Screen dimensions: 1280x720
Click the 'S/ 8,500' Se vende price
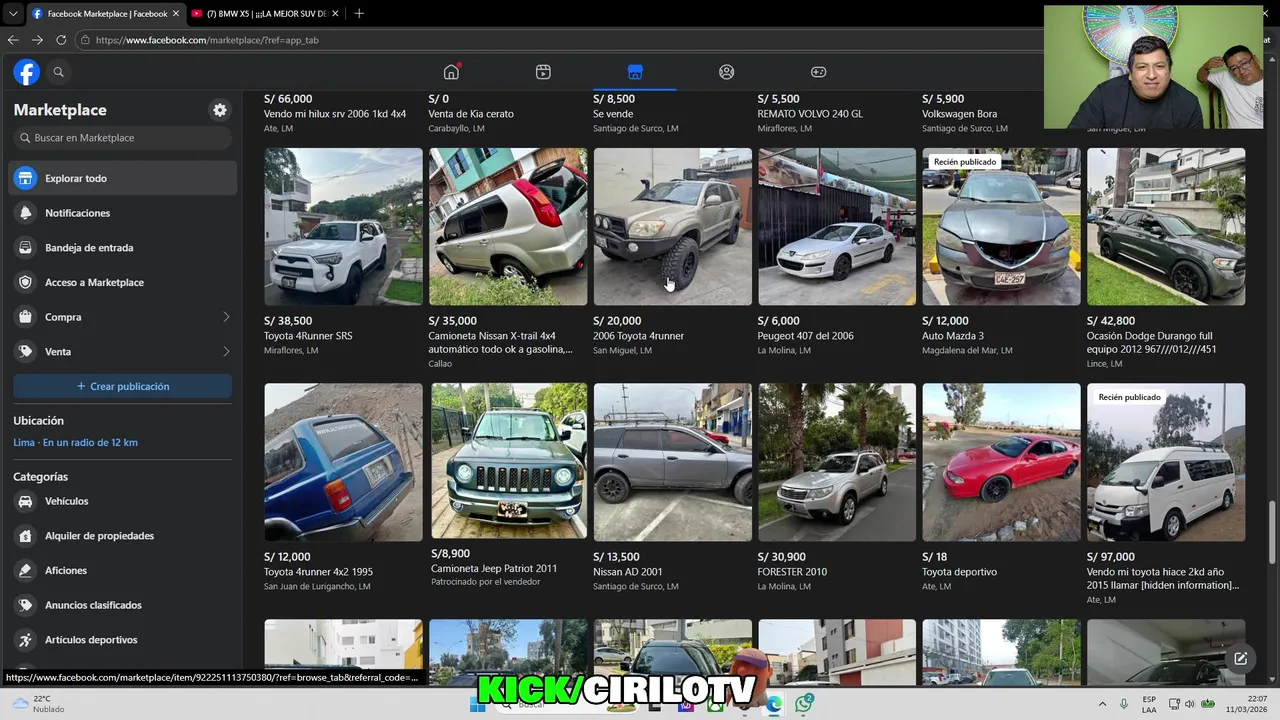click(x=614, y=99)
